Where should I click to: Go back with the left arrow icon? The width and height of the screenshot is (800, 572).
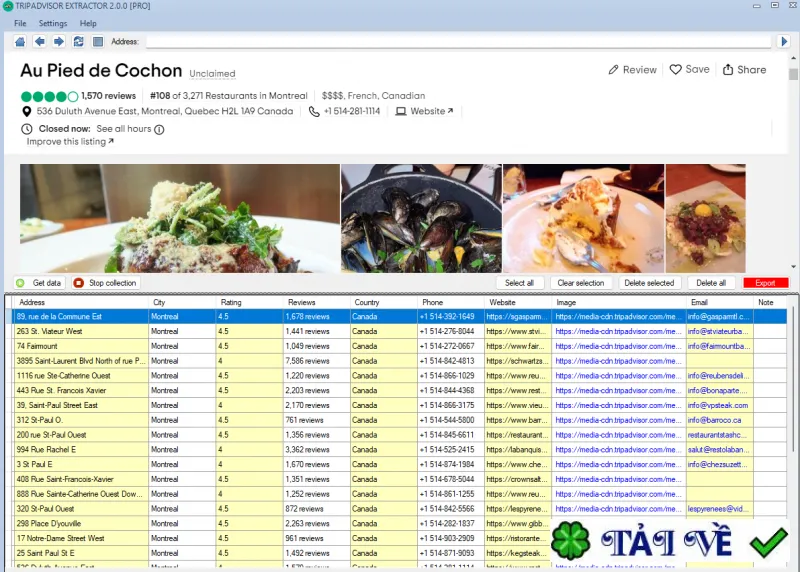coord(39,41)
